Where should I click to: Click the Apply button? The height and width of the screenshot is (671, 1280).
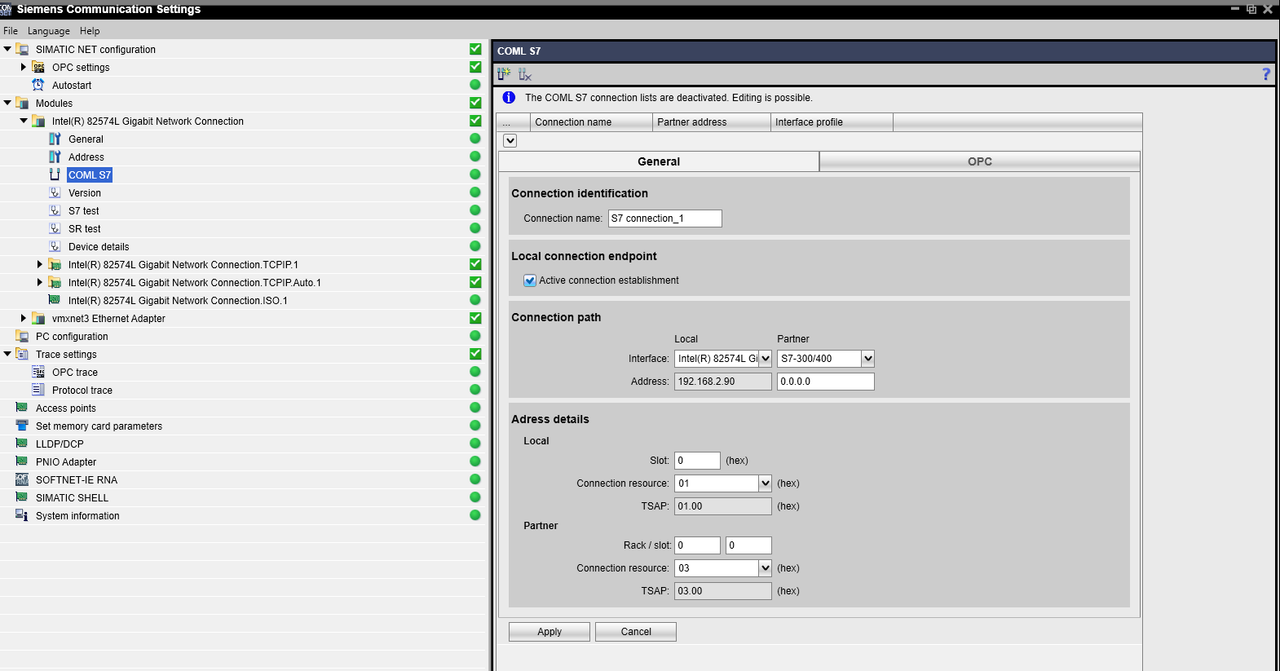pos(549,632)
